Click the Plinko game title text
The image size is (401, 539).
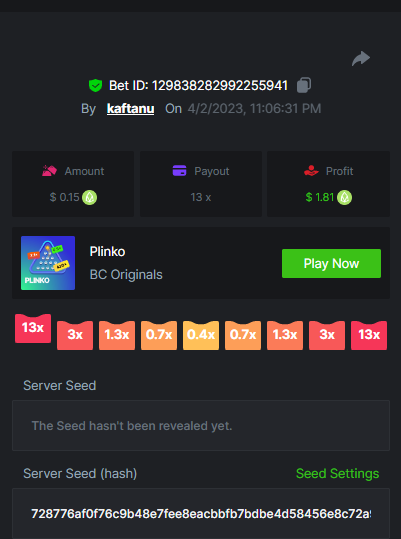[x=107, y=252]
